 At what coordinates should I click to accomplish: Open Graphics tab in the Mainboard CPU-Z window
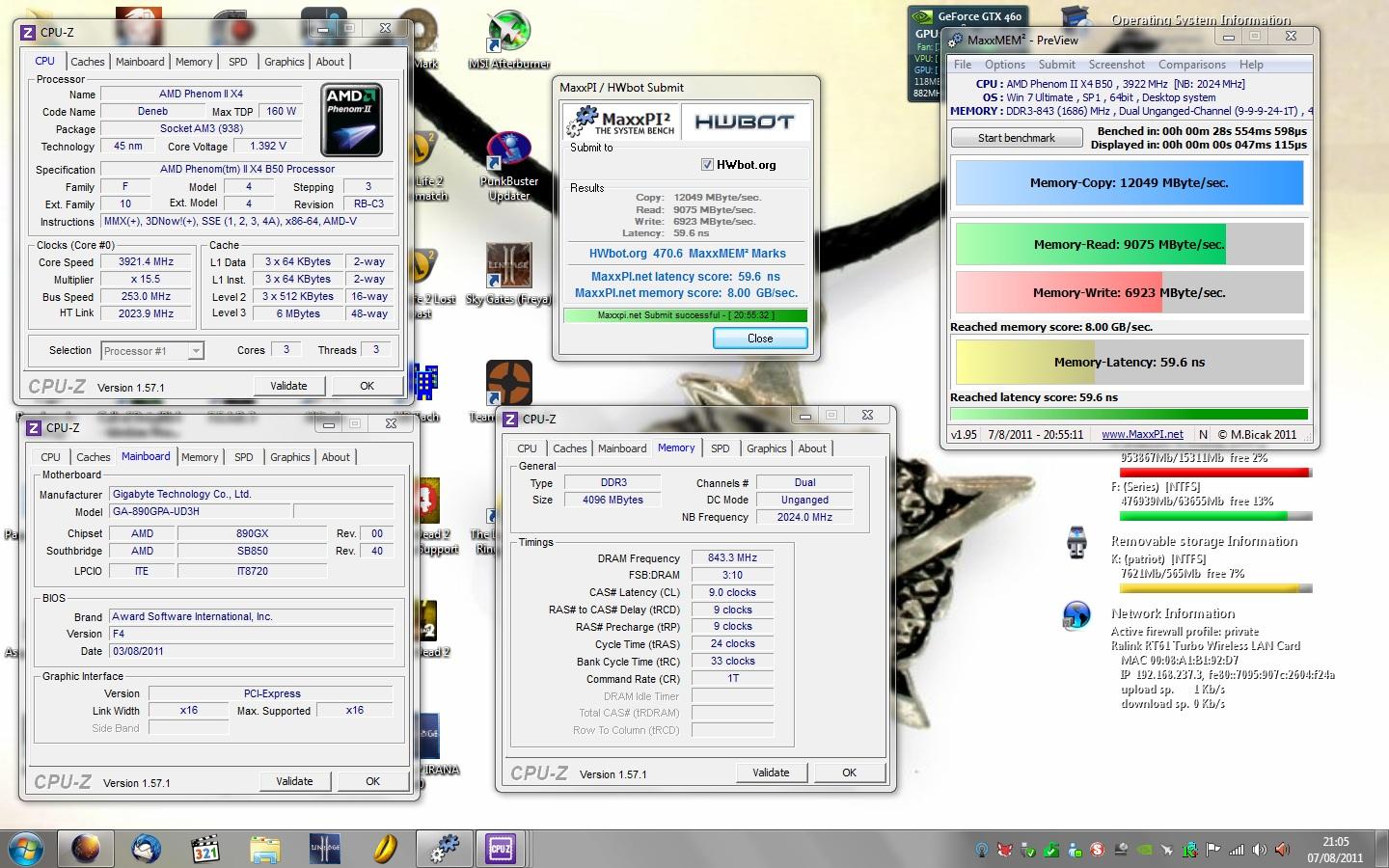(290, 457)
